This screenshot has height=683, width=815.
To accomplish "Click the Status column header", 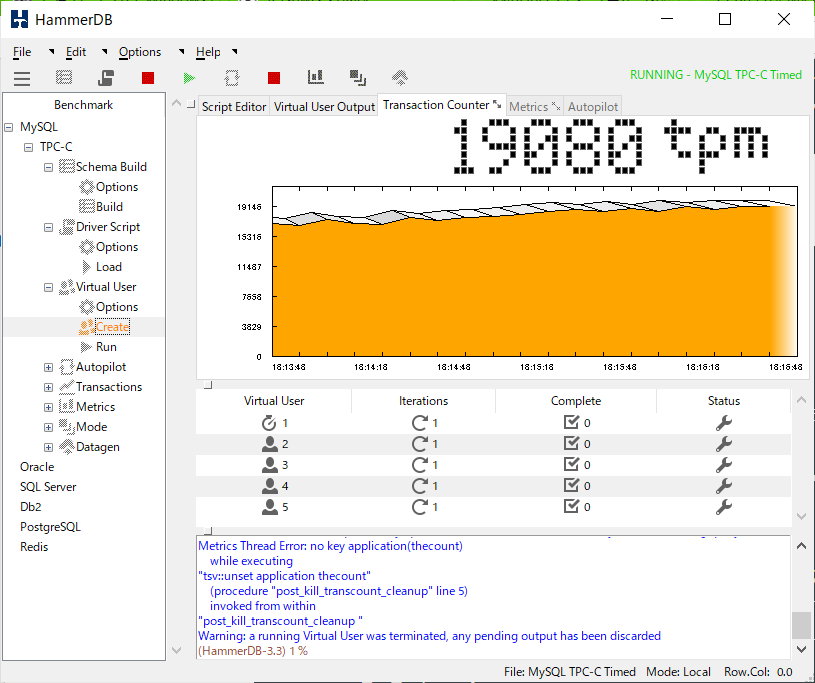I will [724, 401].
